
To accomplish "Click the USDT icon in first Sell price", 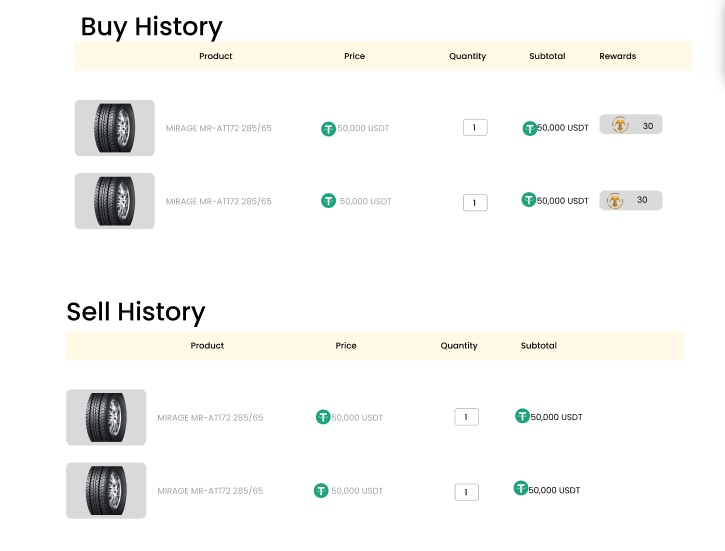I will 323,417.
